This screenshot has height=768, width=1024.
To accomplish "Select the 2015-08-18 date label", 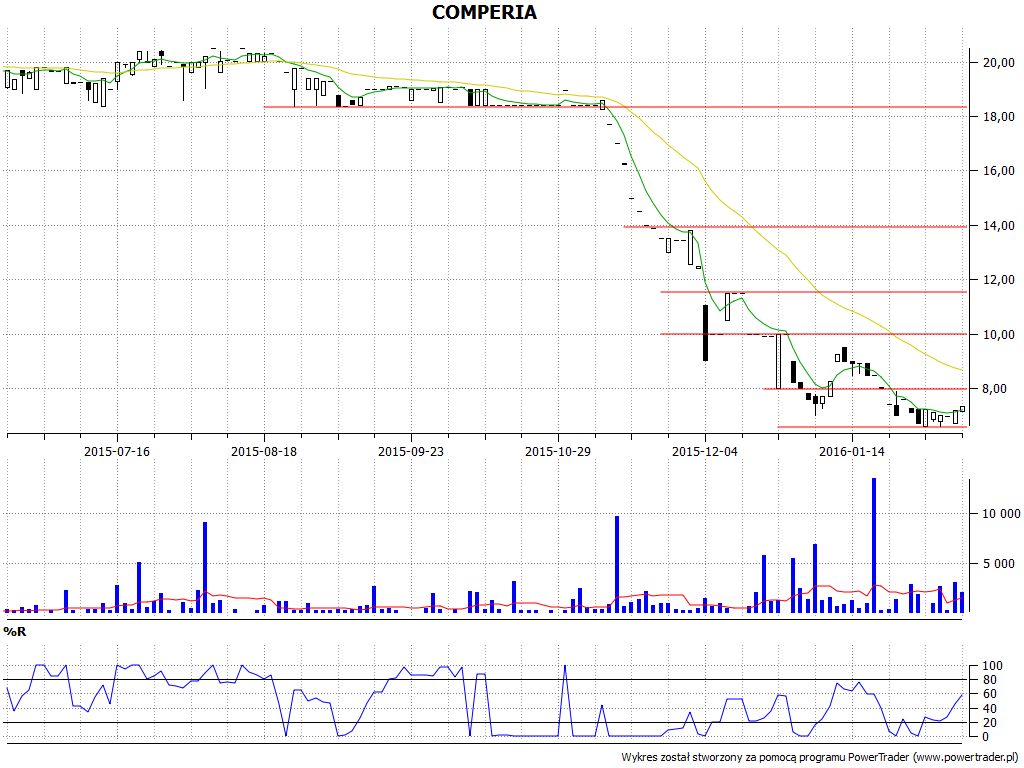I will pyautogui.click(x=264, y=451).
